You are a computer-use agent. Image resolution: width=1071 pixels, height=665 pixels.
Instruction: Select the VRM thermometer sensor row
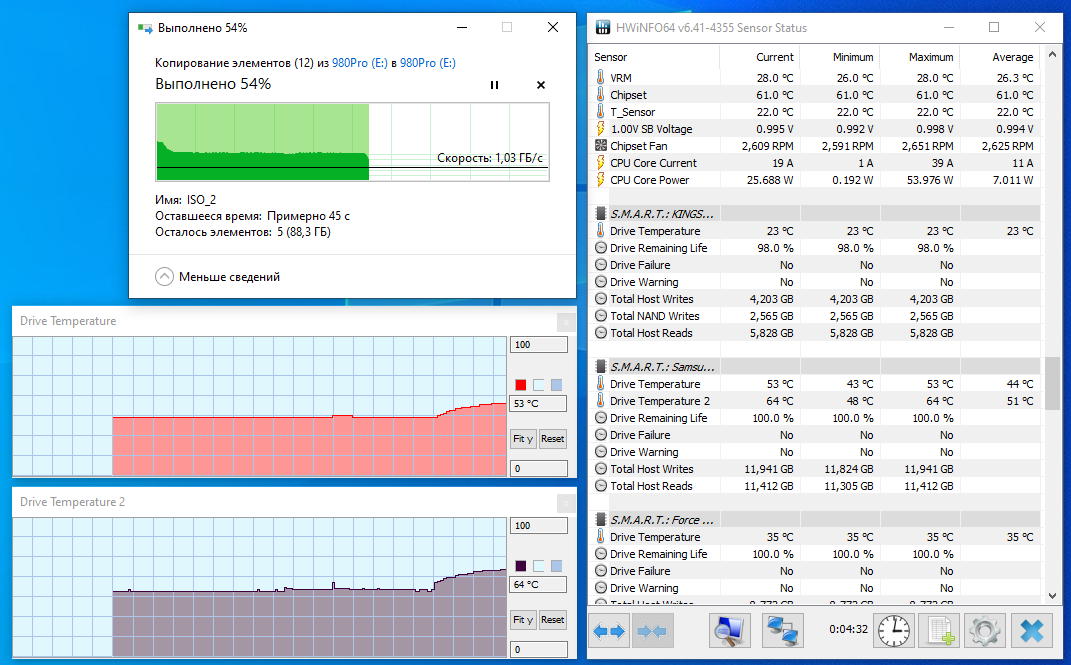pyautogui.click(x=816, y=78)
